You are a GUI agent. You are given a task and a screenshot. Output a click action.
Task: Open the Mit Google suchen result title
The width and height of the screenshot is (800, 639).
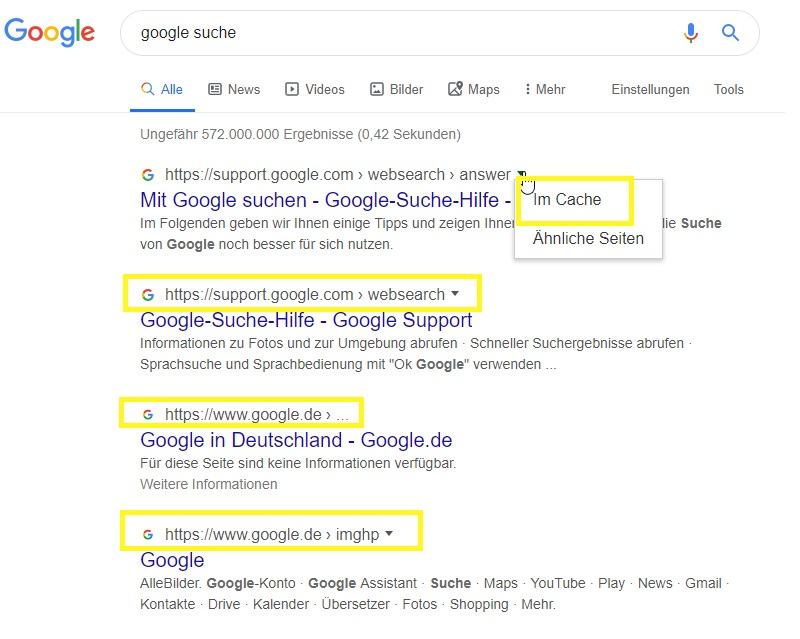pyautogui.click(x=320, y=200)
